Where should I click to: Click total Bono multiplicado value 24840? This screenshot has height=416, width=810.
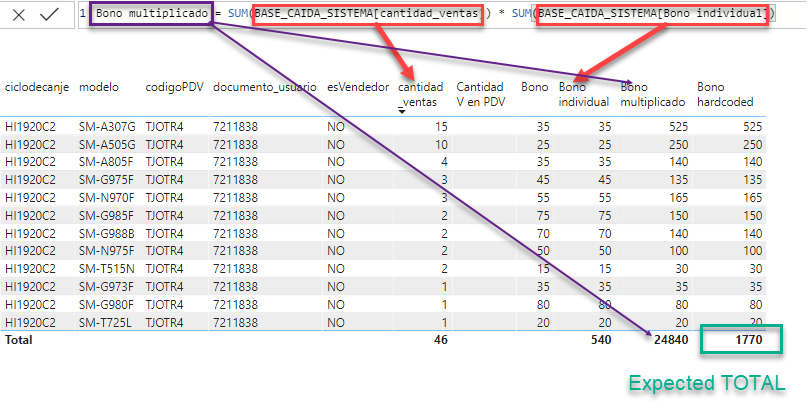(x=671, y=340)
